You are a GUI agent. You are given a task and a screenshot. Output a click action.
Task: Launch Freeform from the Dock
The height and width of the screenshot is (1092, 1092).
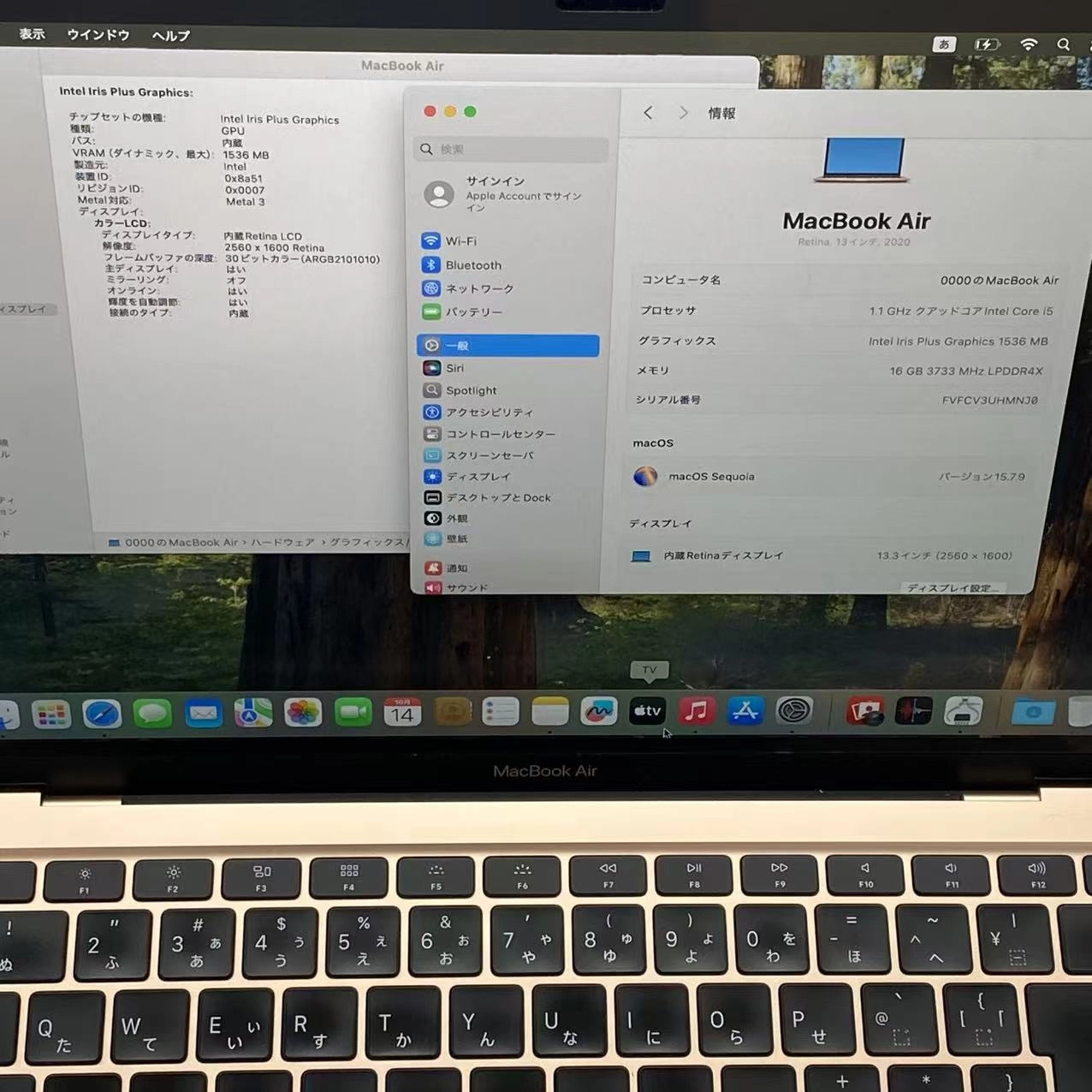click(x=598, y=711)
